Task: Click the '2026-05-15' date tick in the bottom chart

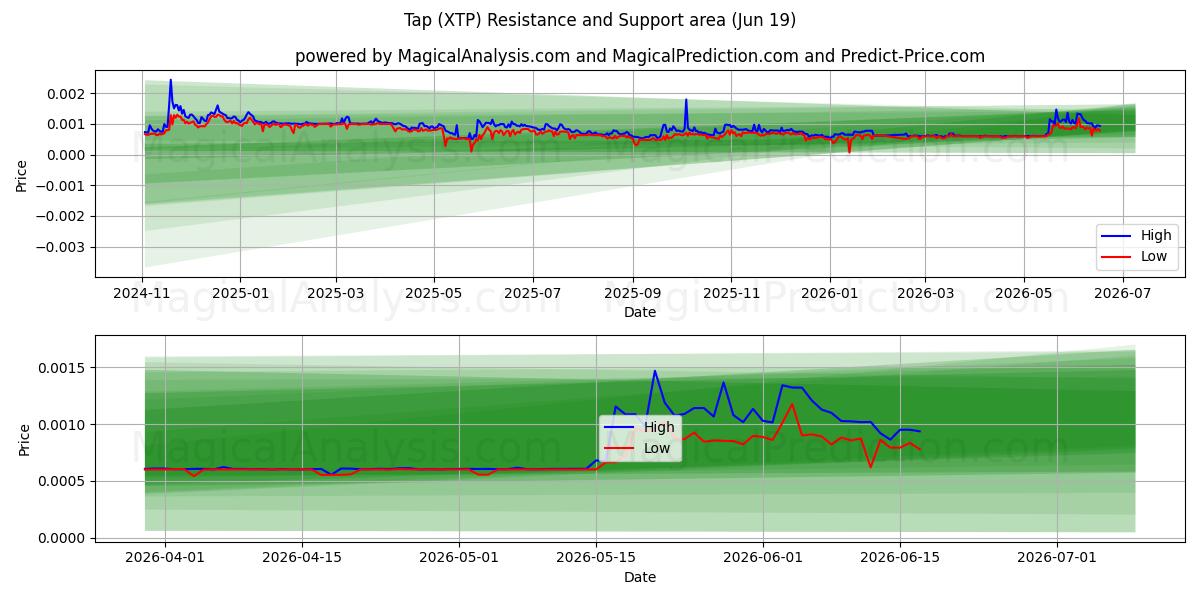Action: 596,560
